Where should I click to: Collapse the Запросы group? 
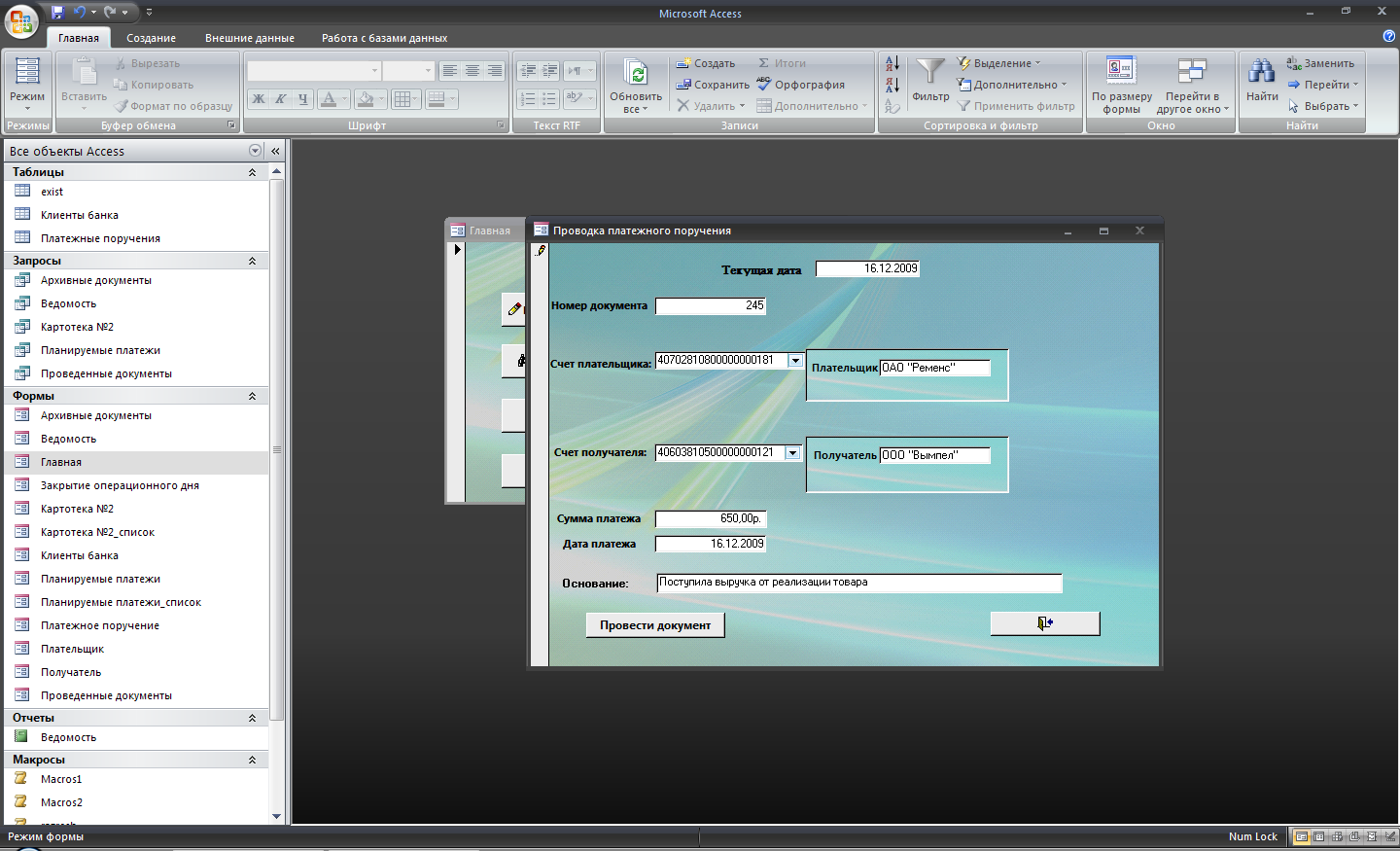(252, 261)
